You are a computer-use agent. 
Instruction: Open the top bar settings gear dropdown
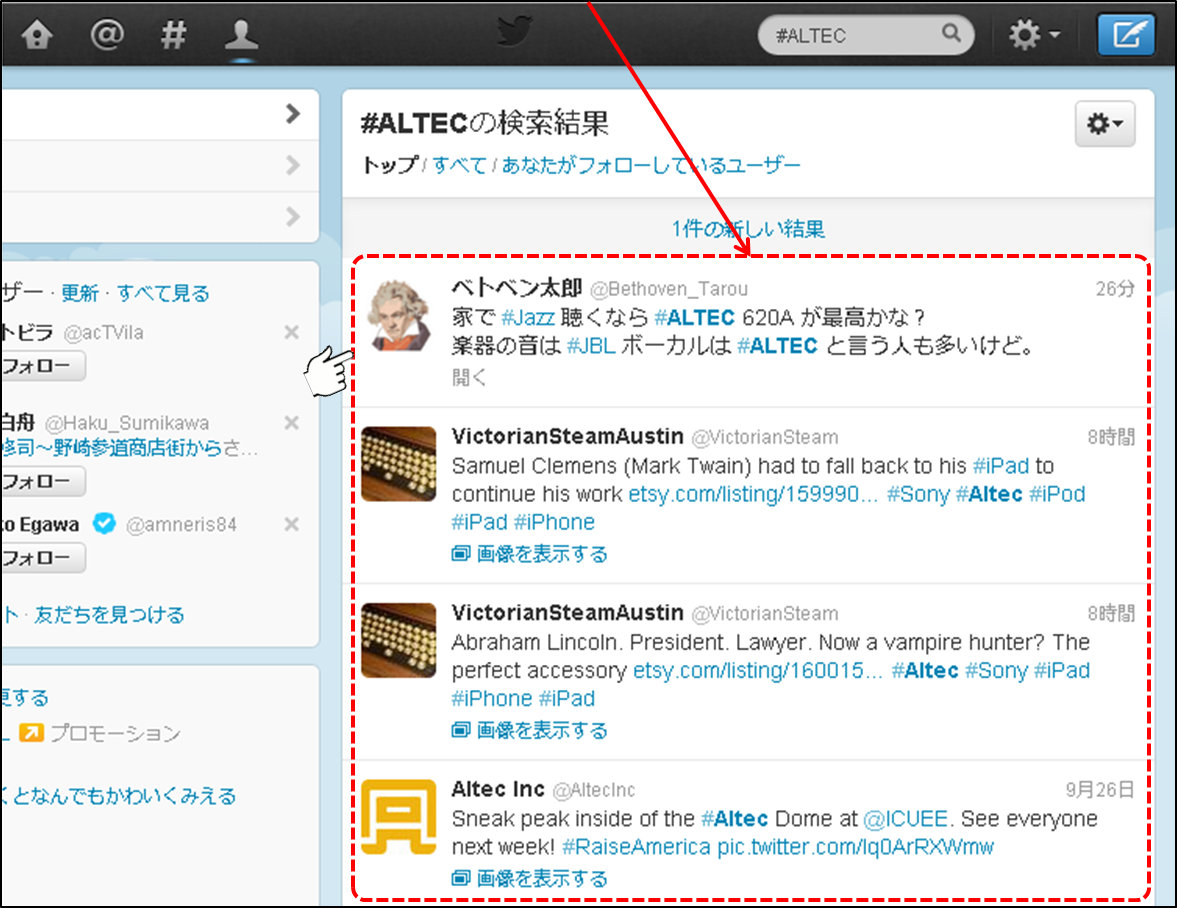pyautogui.click(x=1034, y=36)
